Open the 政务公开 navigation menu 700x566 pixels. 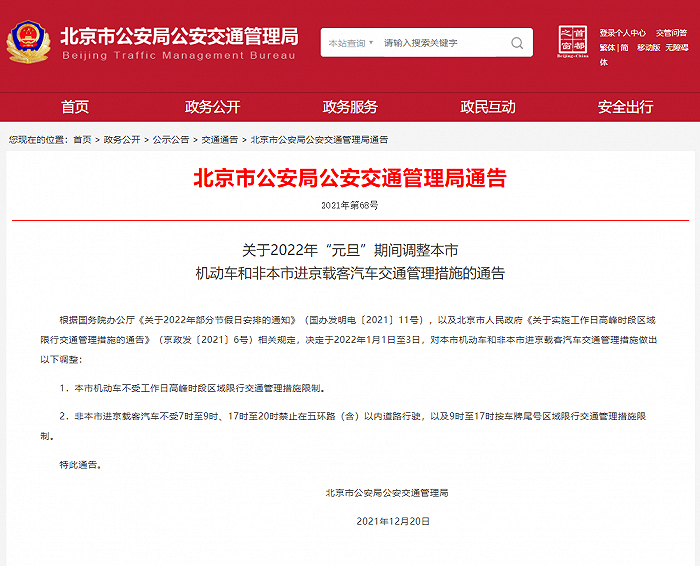click(x=212, y=107)
